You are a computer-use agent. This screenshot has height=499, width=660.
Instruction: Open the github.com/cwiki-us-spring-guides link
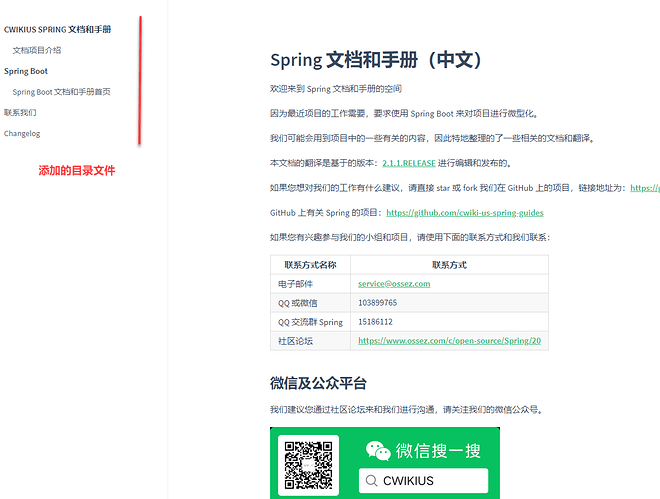click(x=465, y=213)
